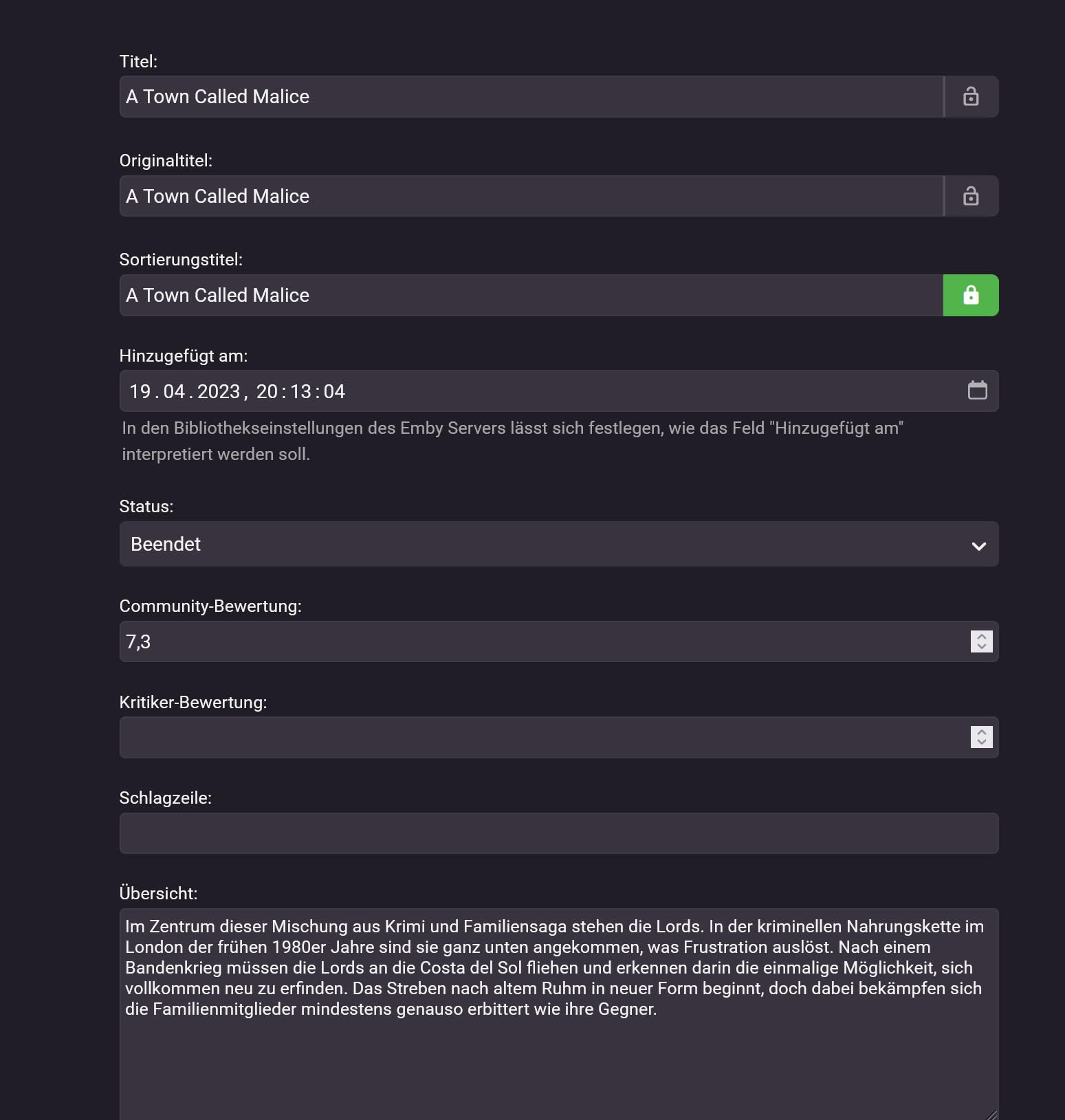
Task: Decrease the Community-Bewertung value with down arrow
Action: [982, 646]
